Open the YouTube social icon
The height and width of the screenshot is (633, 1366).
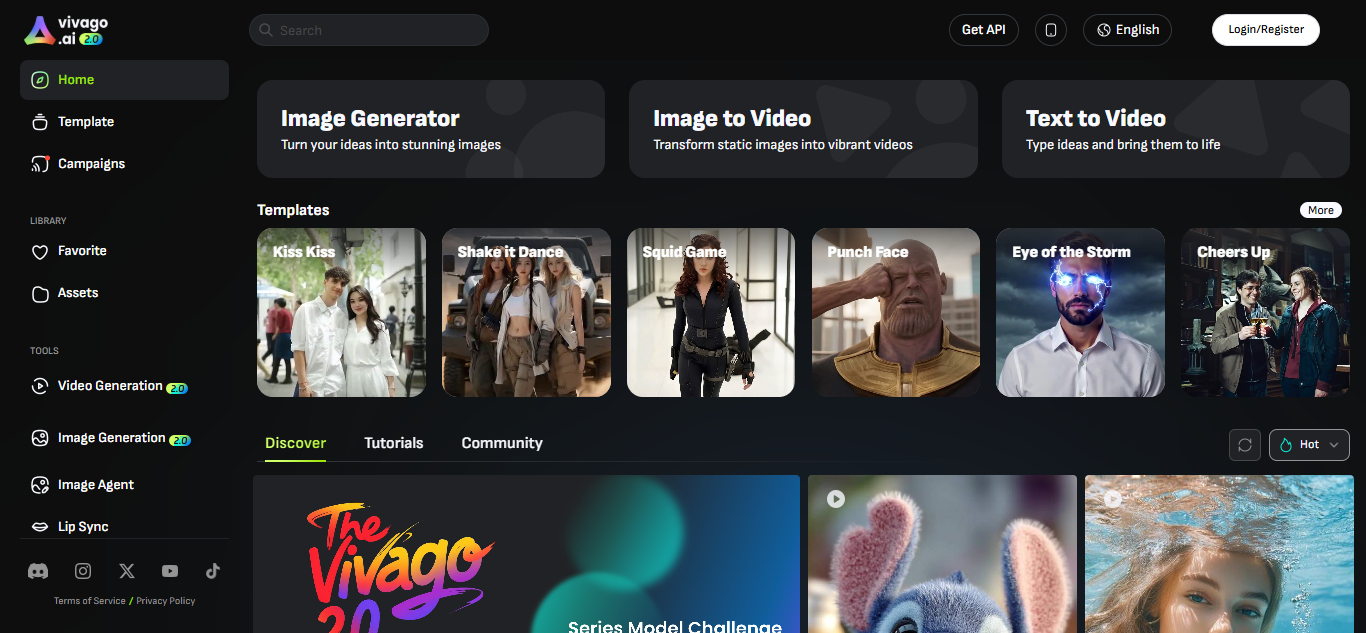170,571
